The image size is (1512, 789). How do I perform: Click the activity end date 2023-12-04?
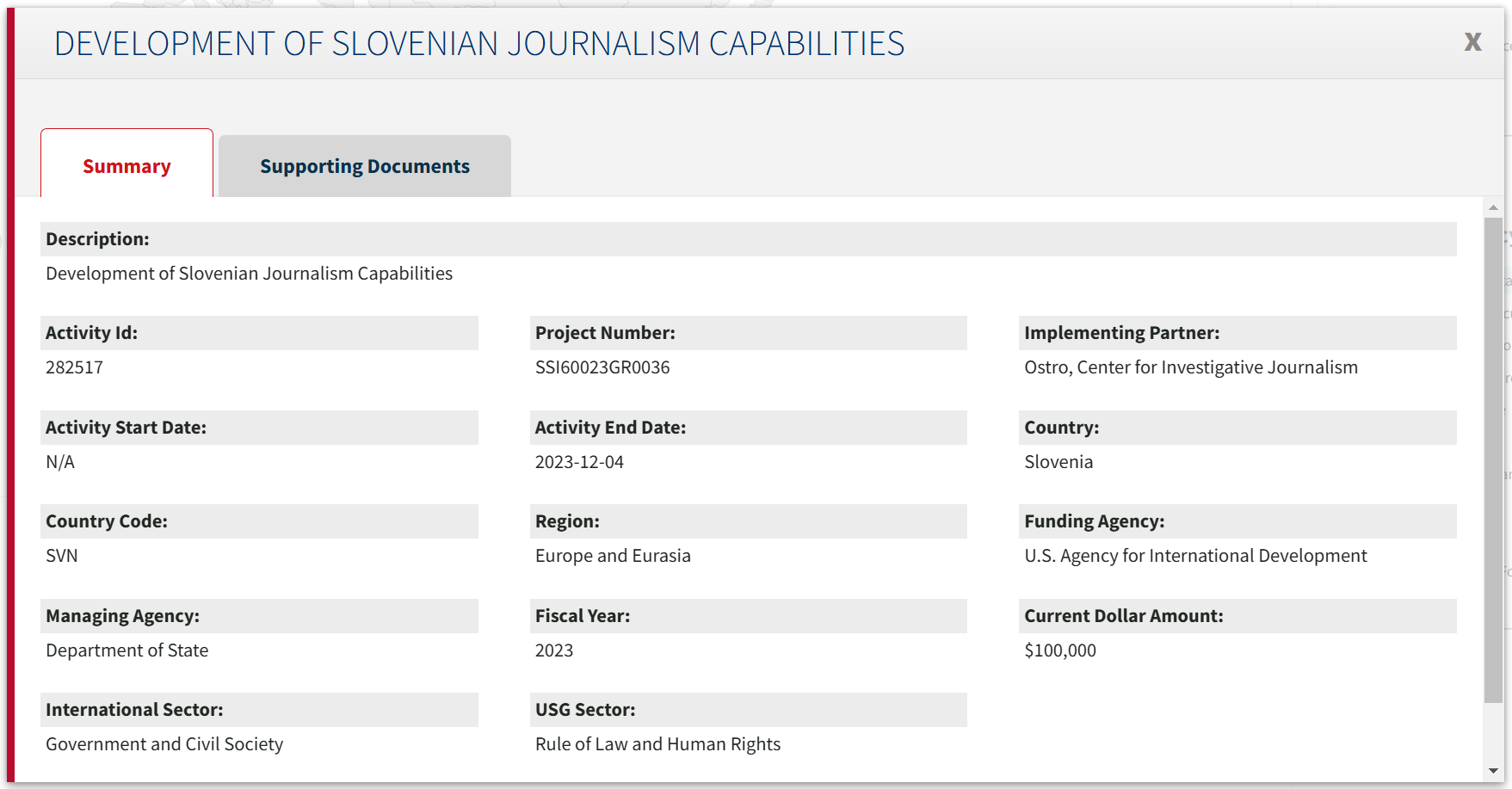click(x=579, y=462)
